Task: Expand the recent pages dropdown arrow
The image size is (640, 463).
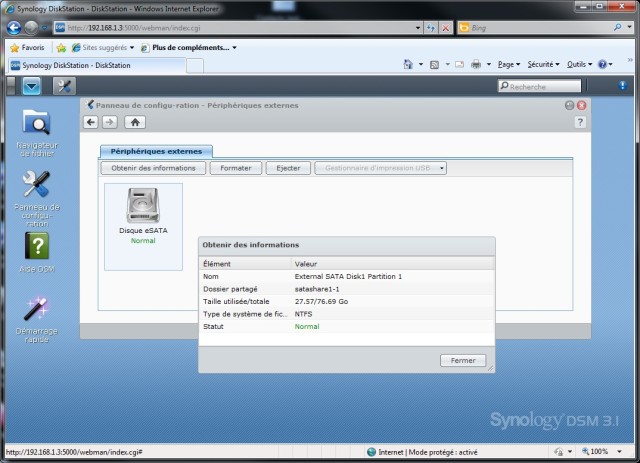Action: (x=44, y=28)
